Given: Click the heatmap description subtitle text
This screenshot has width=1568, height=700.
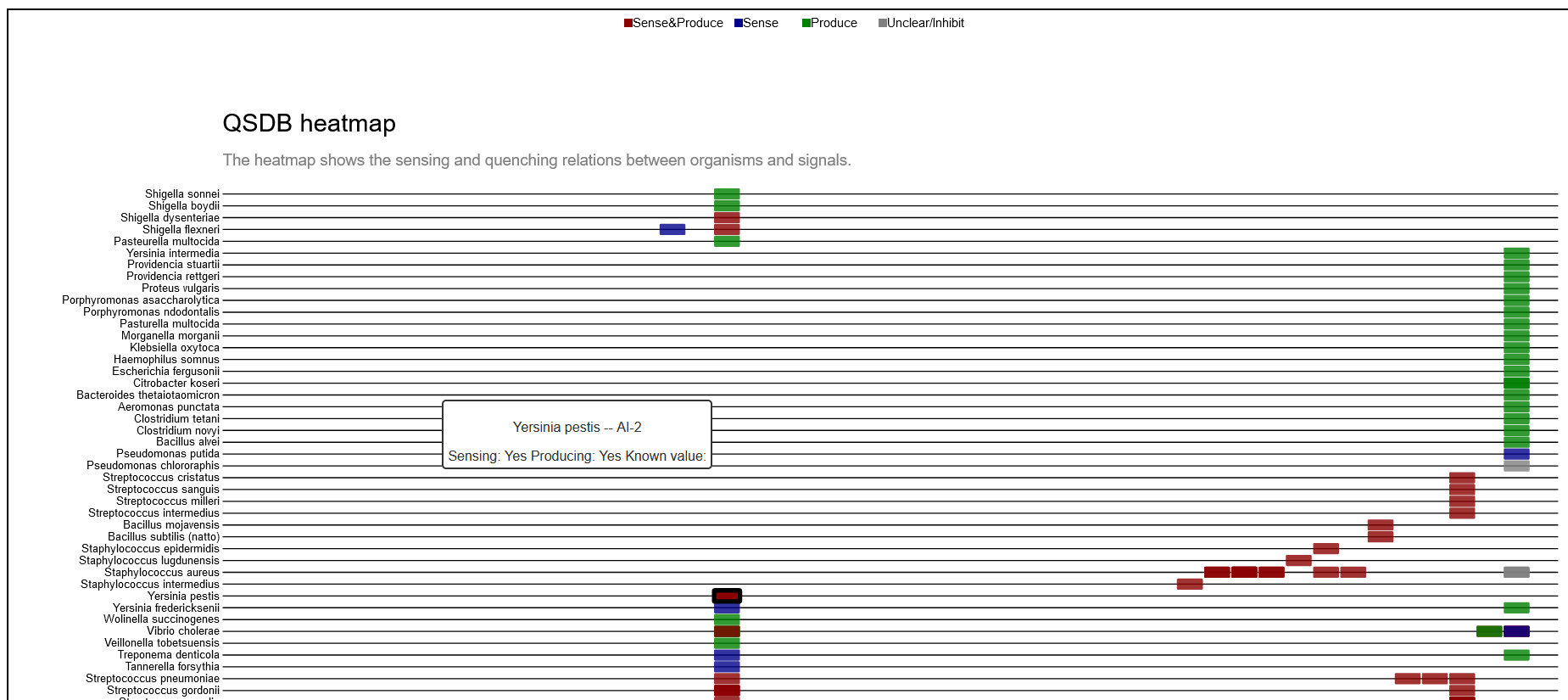Looking at the screenshot, I should click(537, 160).
